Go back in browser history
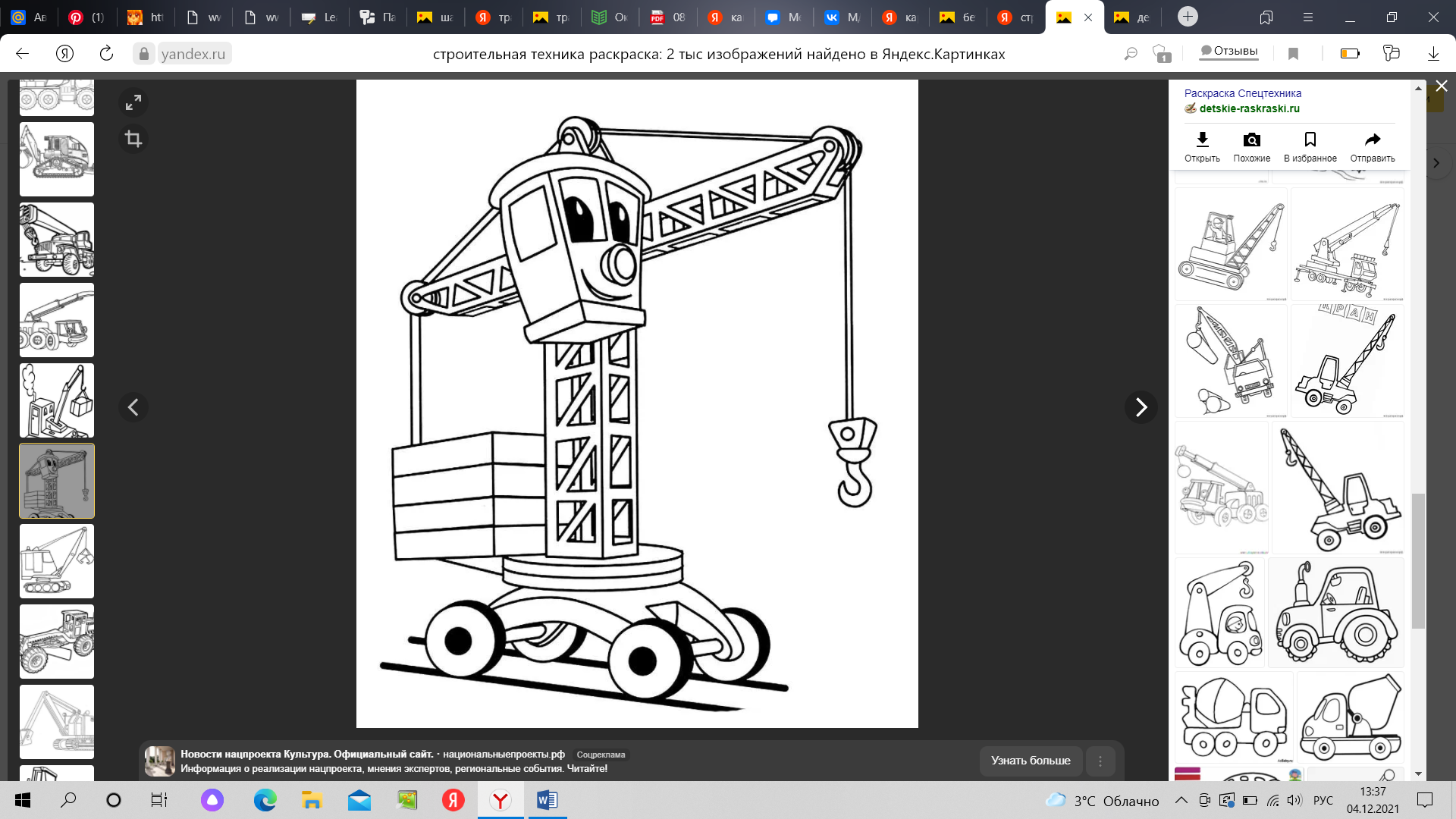Image resolution: width=1456 pixels, height=819 pixels. [23, 54]
